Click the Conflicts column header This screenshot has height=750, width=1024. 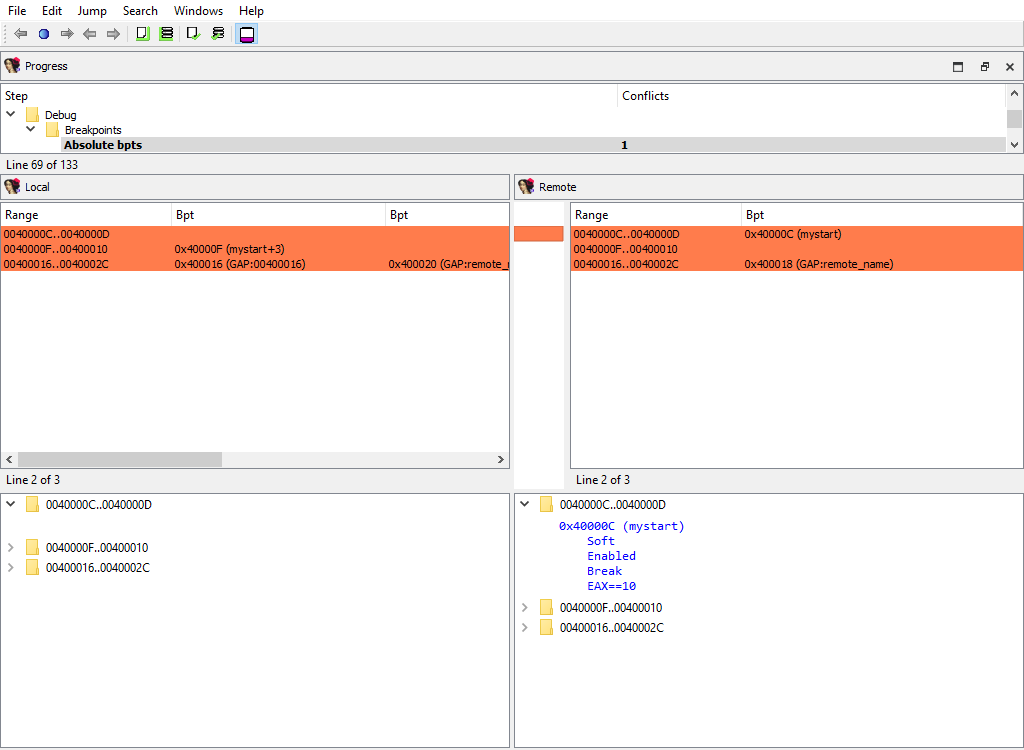pyautogui.click(x=645, y=96)
